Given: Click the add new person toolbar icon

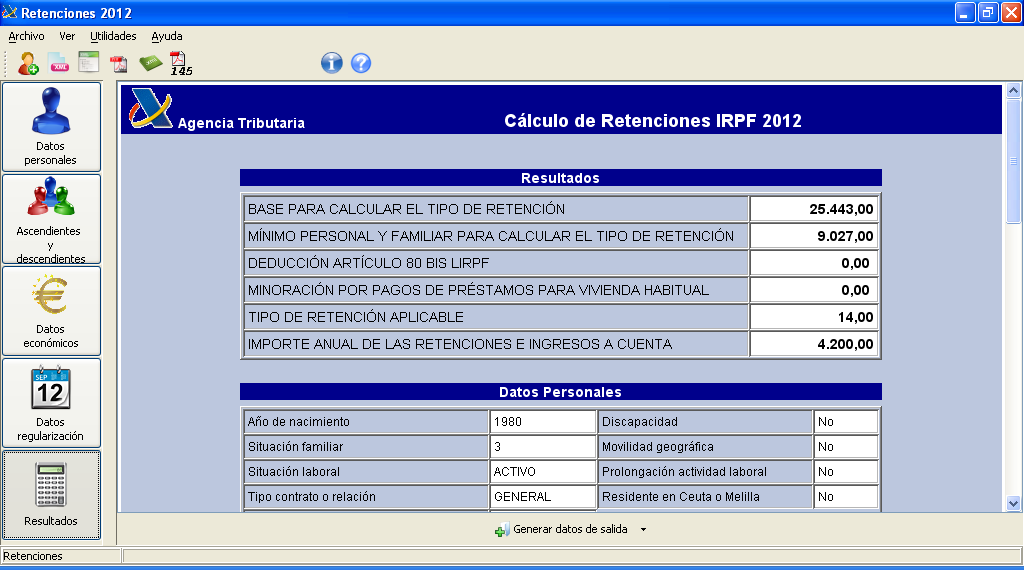Looking at the screenshot, I should point(28,63).
